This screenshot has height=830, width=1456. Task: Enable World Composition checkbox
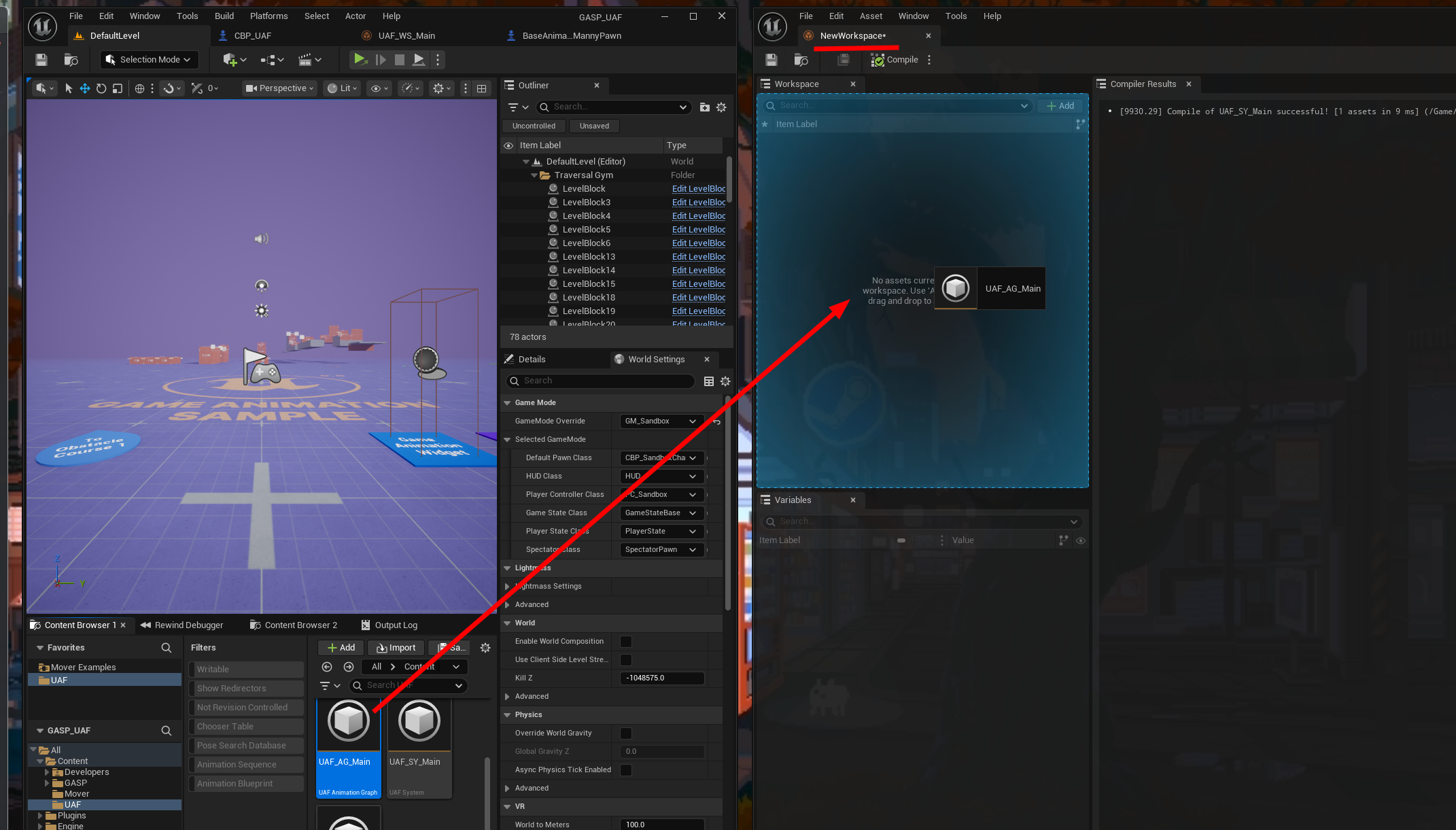coord(626,642)
